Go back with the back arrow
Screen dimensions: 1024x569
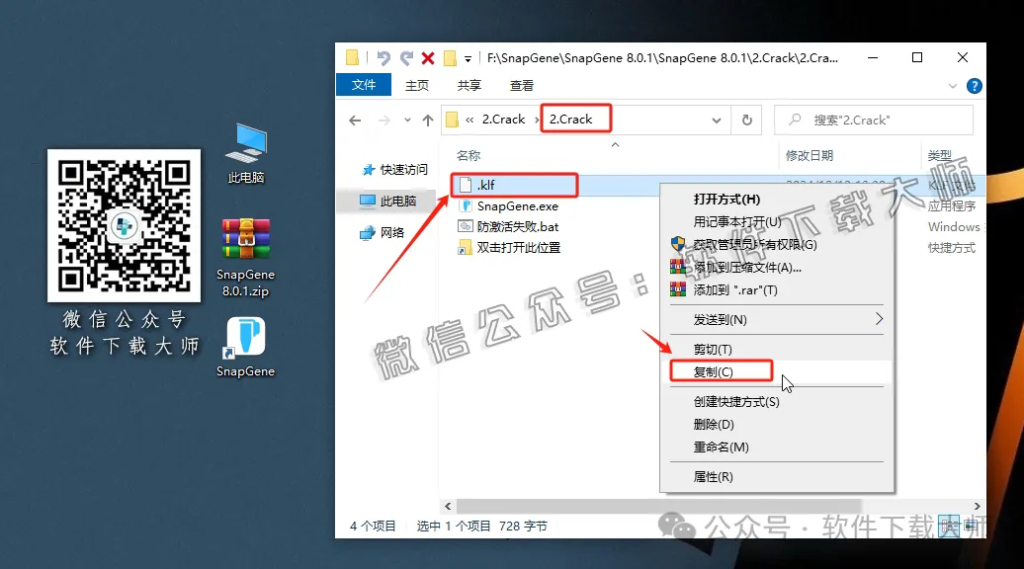click(x=355, y=120)
